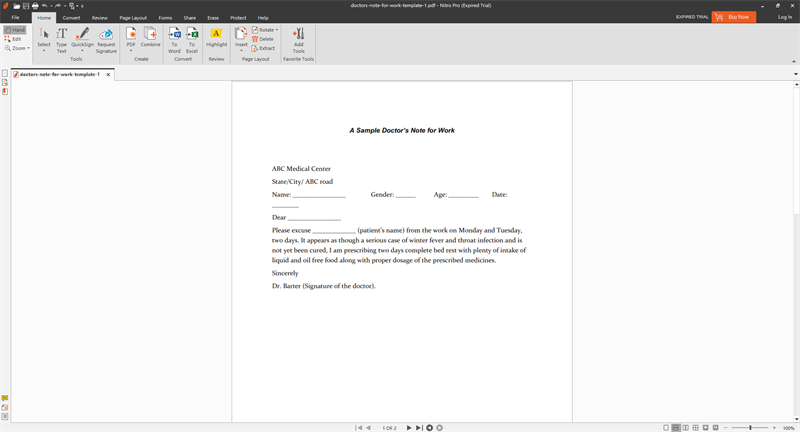Choose the Select tool icon

pyautogui.click(x=44, y=34)
